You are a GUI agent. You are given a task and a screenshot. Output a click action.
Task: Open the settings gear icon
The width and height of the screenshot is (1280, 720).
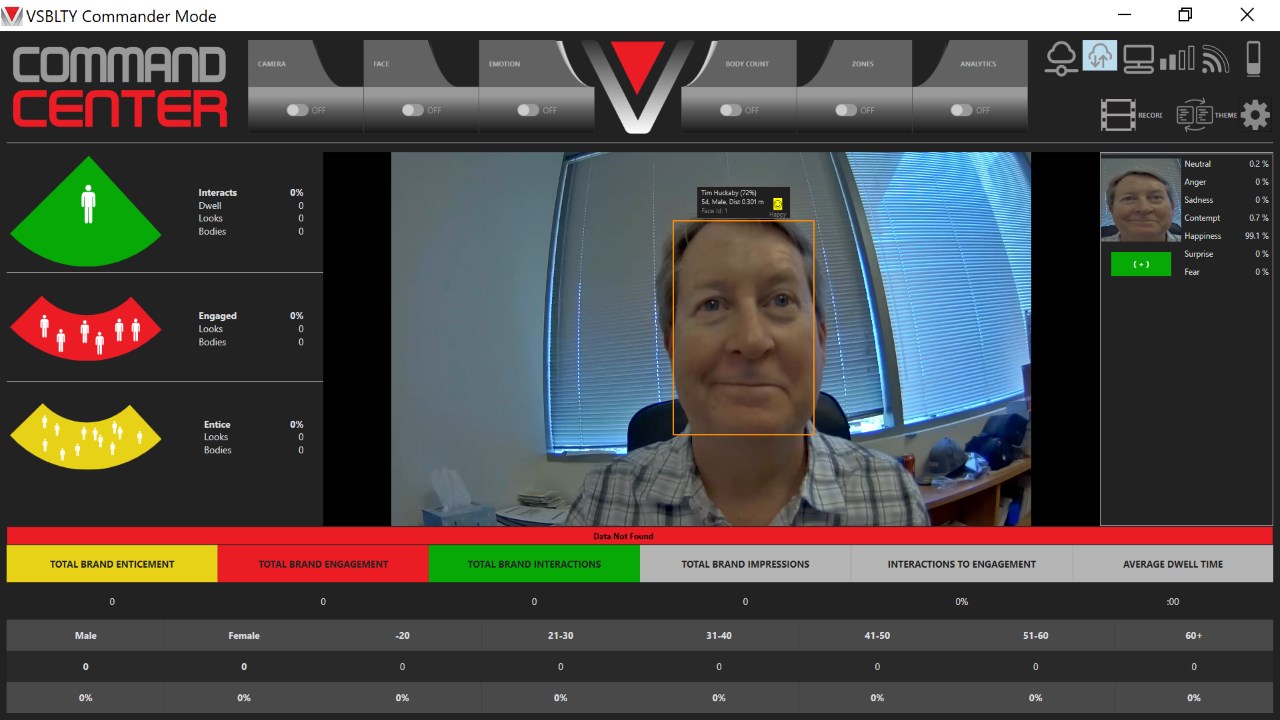[x=1255, y=115]
